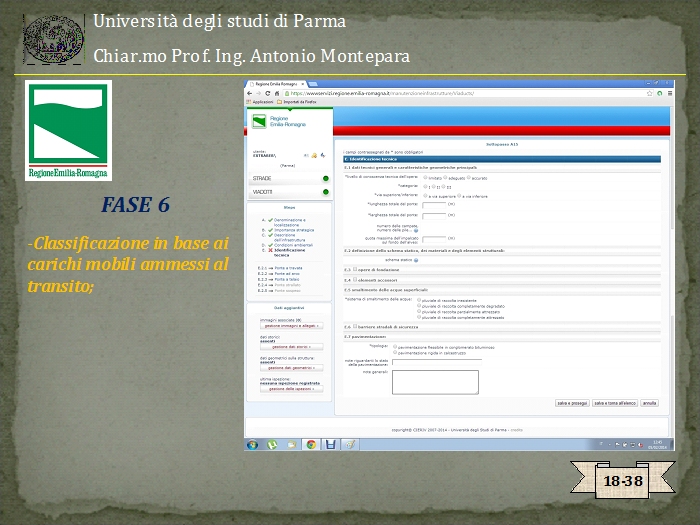Open 'Importanza strategica' step in the menu

click(x=290, y=231)
